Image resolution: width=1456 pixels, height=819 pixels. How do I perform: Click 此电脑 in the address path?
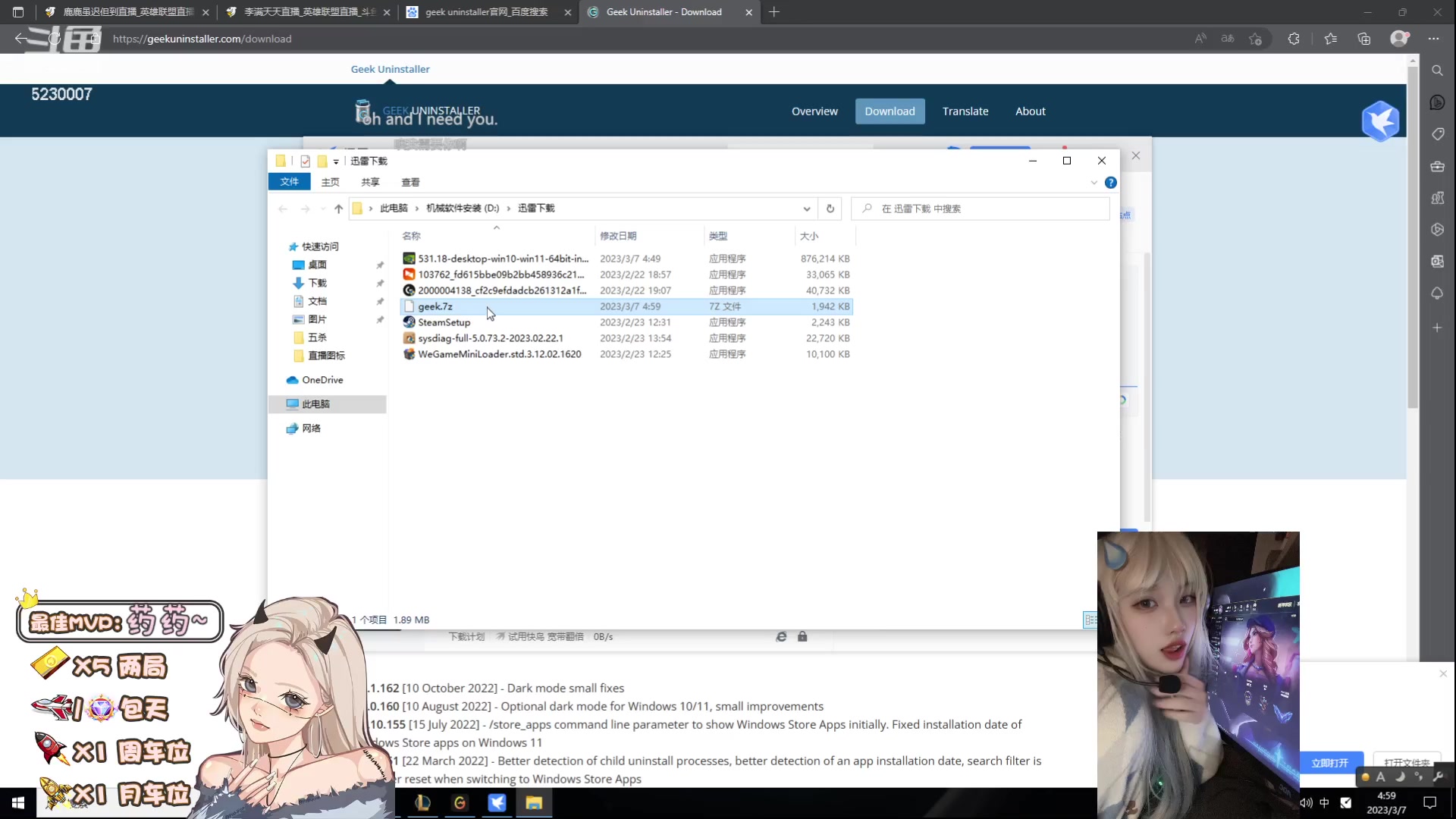tap(394, 209)
